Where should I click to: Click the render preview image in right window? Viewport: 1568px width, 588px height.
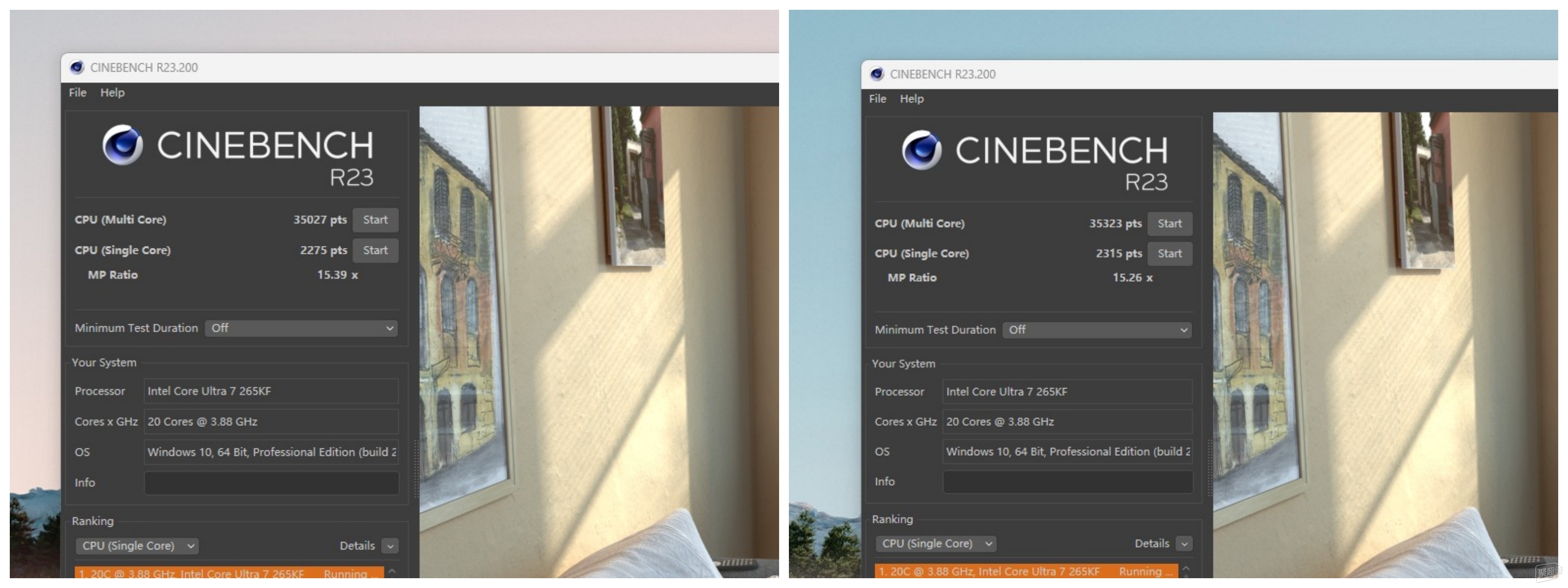coord(1385,345)
